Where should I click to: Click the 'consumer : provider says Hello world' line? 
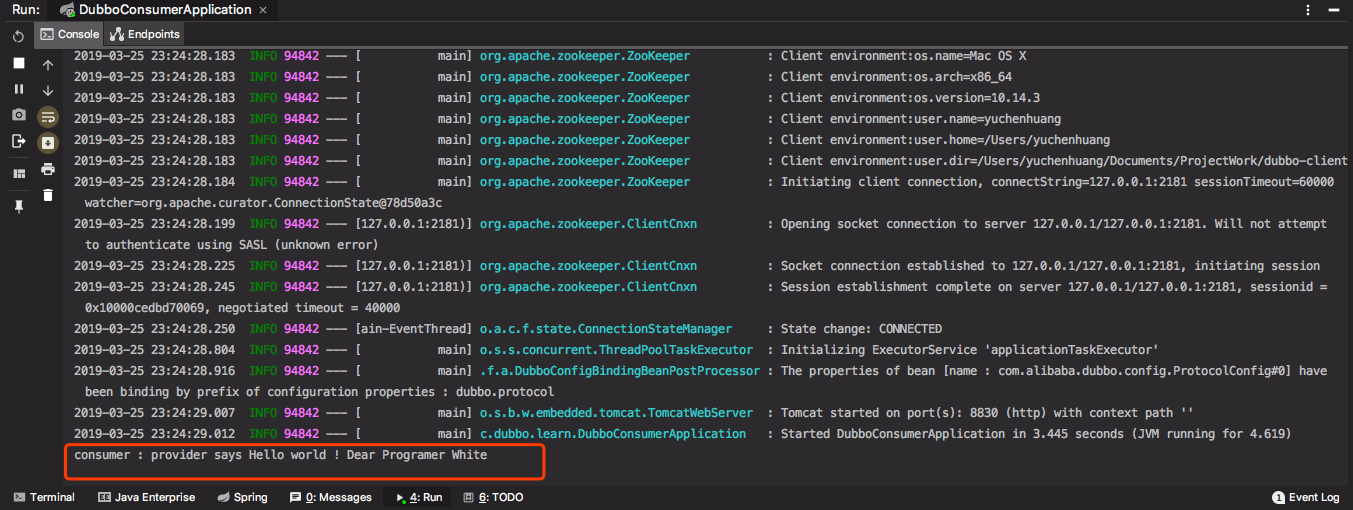(281, 455)
